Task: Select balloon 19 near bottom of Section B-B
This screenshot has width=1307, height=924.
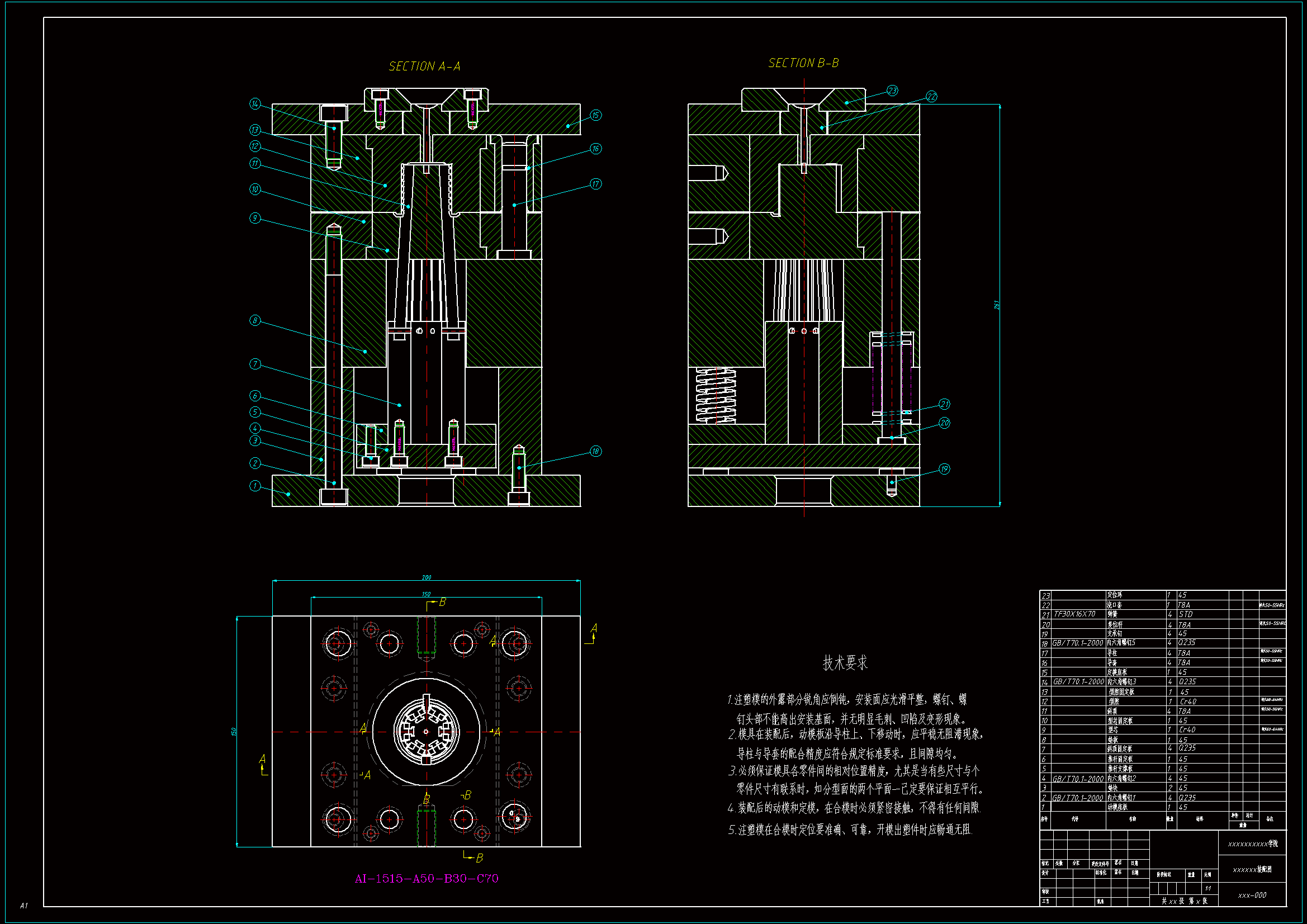Action: click(x=944, y=469)
